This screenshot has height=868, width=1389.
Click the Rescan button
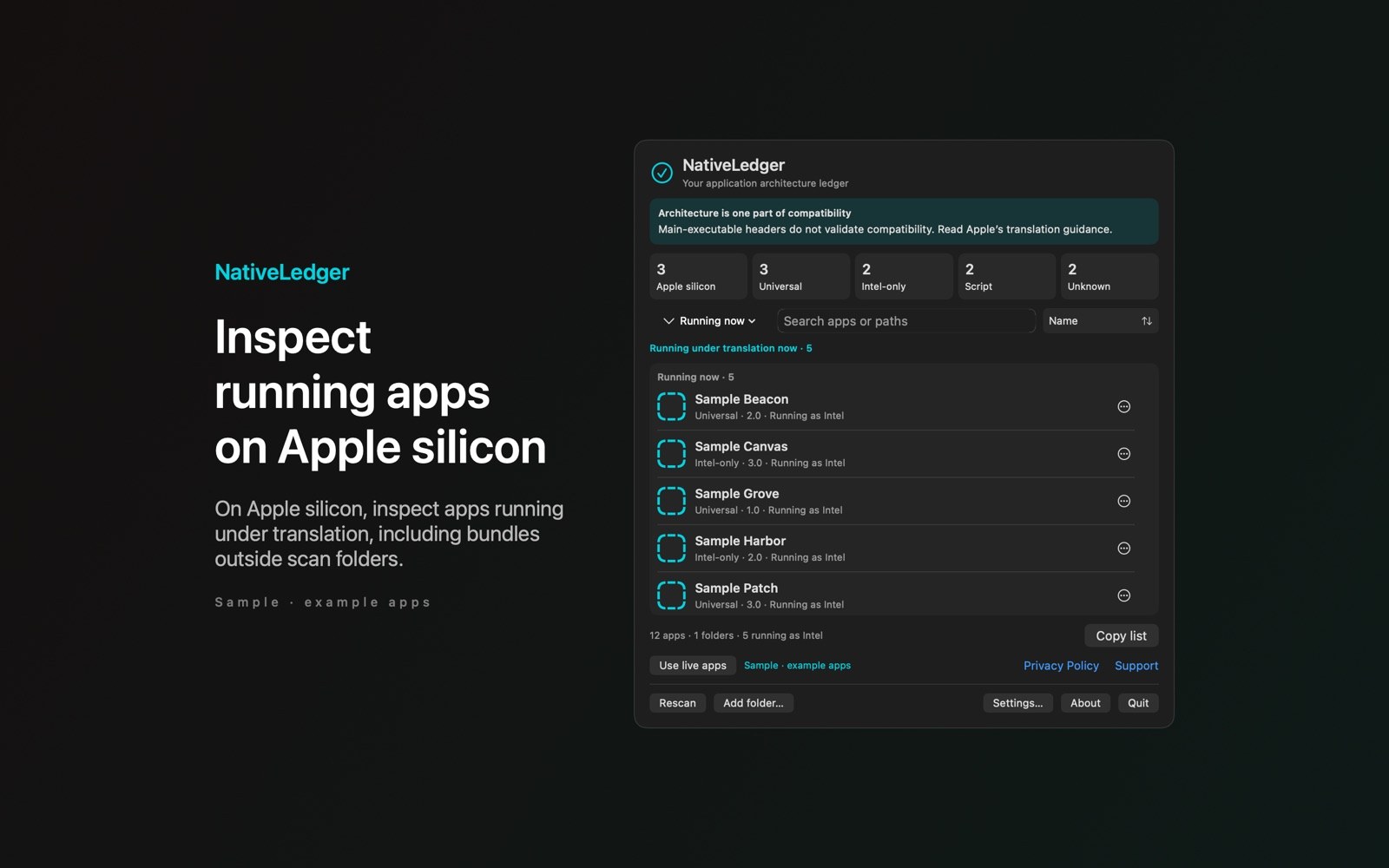pyautogui.click(x=677, y=703)
